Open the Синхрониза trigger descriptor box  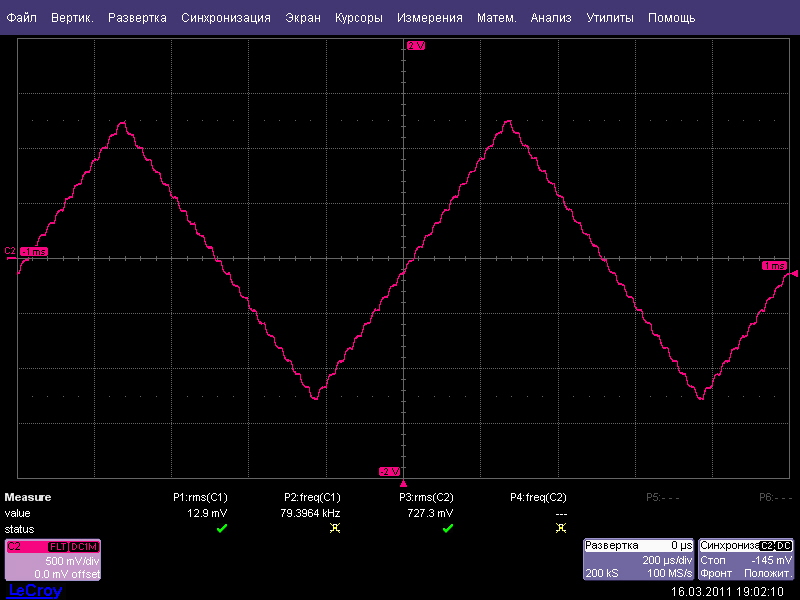746,560
